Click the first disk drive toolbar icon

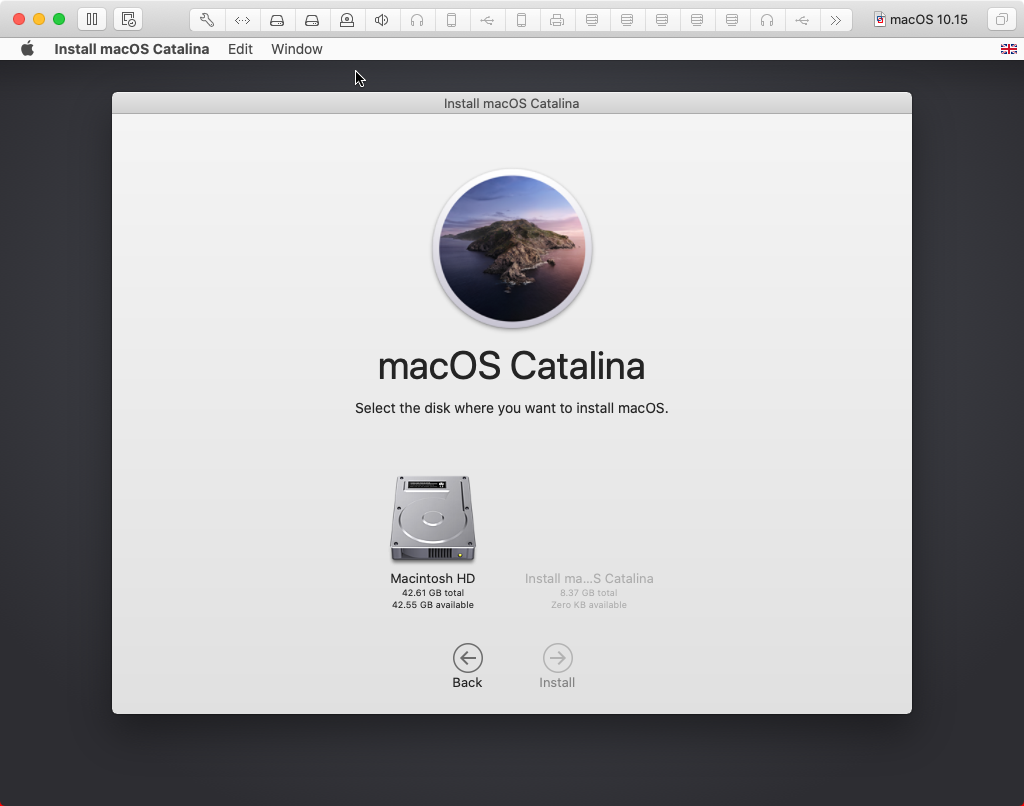pyautogui.click(x=277, y=19)
